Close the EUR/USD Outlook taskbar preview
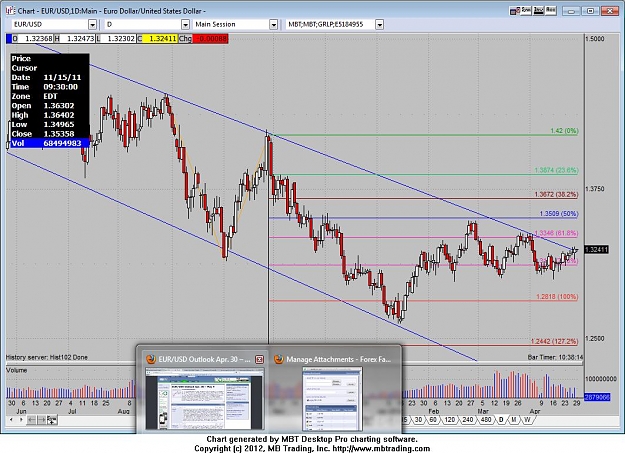Image resolution: width=625 pixels, height=453 pixels. coord(259,359)
